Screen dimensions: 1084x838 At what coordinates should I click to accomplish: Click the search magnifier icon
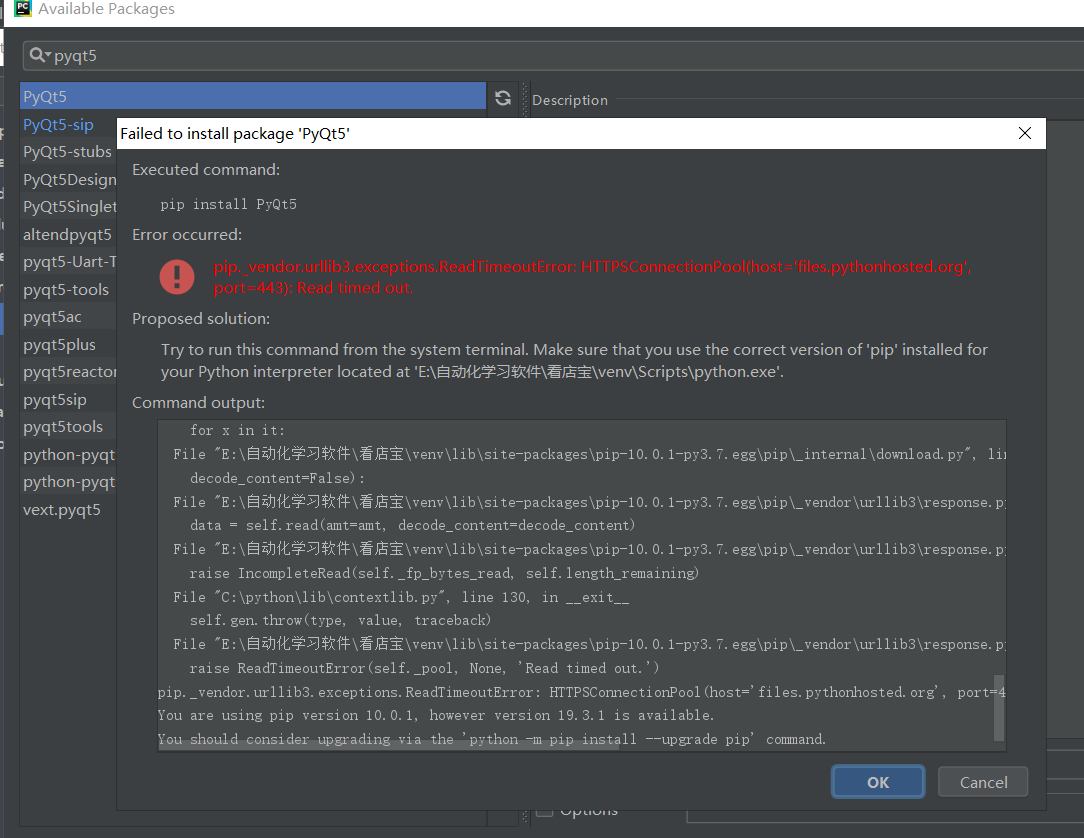point(38,55)
